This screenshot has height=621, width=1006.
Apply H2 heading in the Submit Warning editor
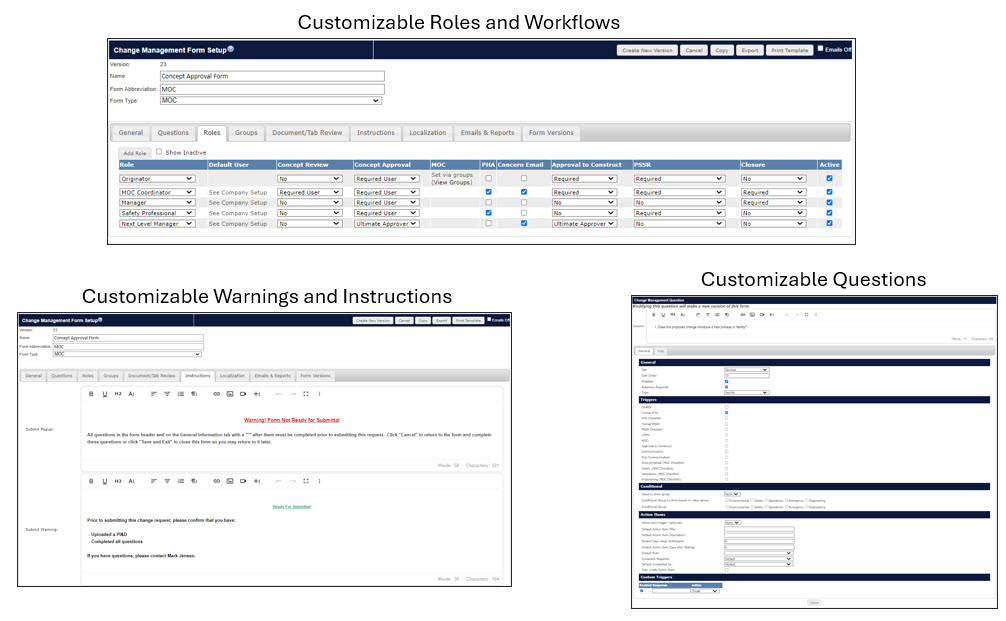click(x=118, y=481)
